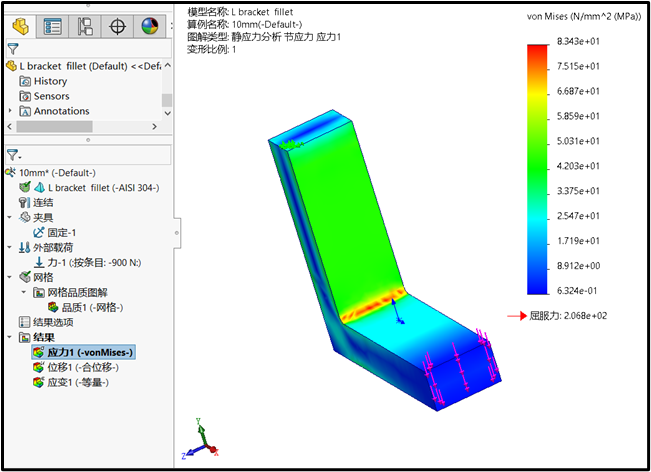
Task: Collapse the 夹具 fixtures node
Action: pyautogui.click(x=11, y=217)
